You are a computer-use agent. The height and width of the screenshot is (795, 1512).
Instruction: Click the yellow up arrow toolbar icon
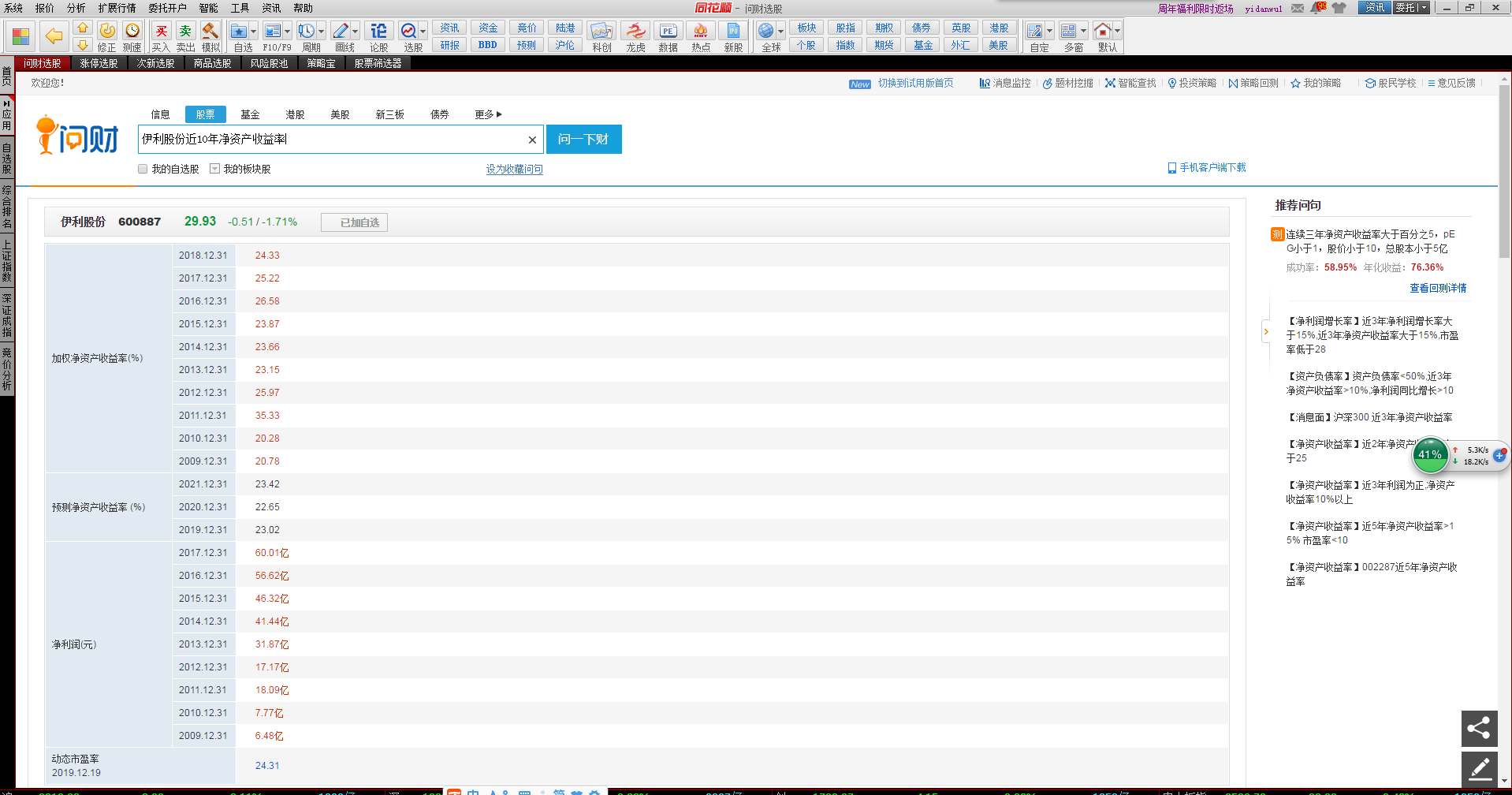(x=83, y=28)
